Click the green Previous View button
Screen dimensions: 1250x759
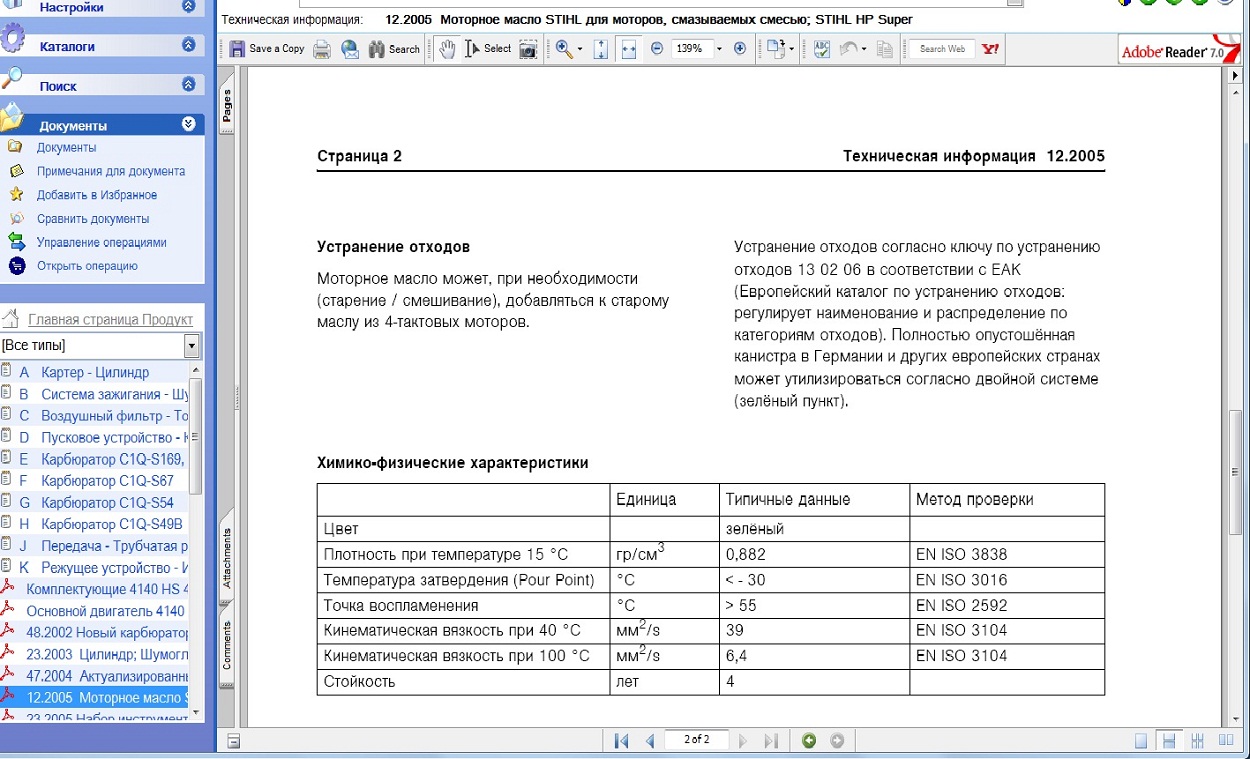(x=809, y=741)
